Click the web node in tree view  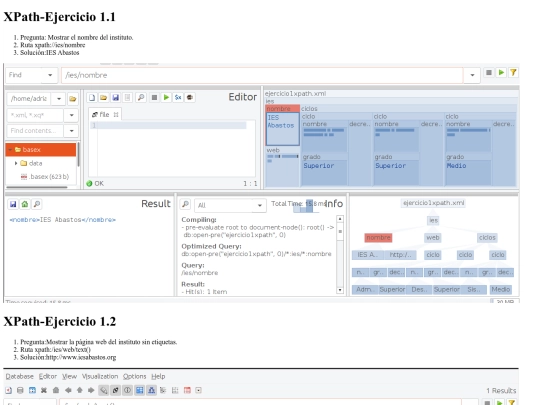433,238
